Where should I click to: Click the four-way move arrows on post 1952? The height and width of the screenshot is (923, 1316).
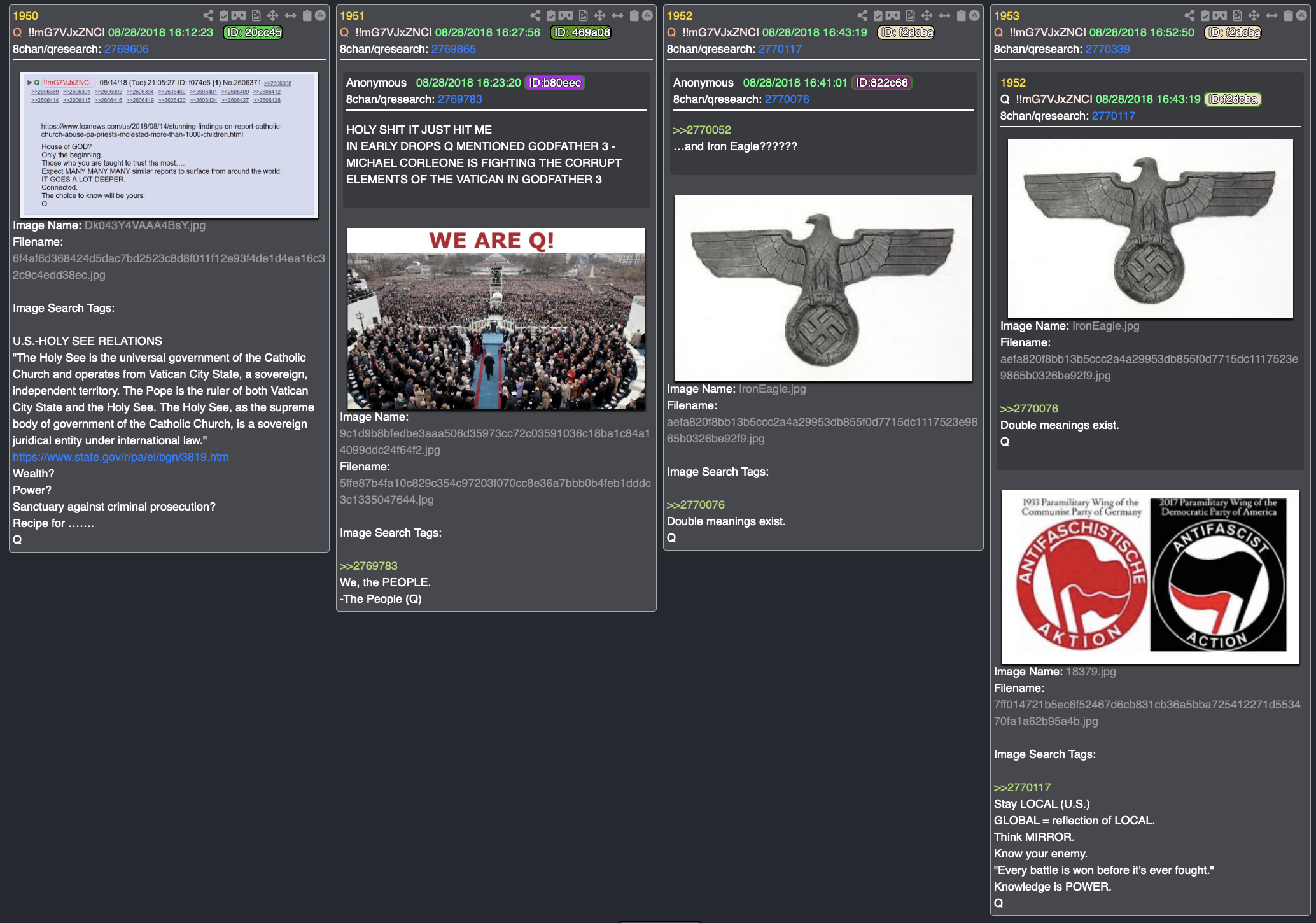pos(927,15)
